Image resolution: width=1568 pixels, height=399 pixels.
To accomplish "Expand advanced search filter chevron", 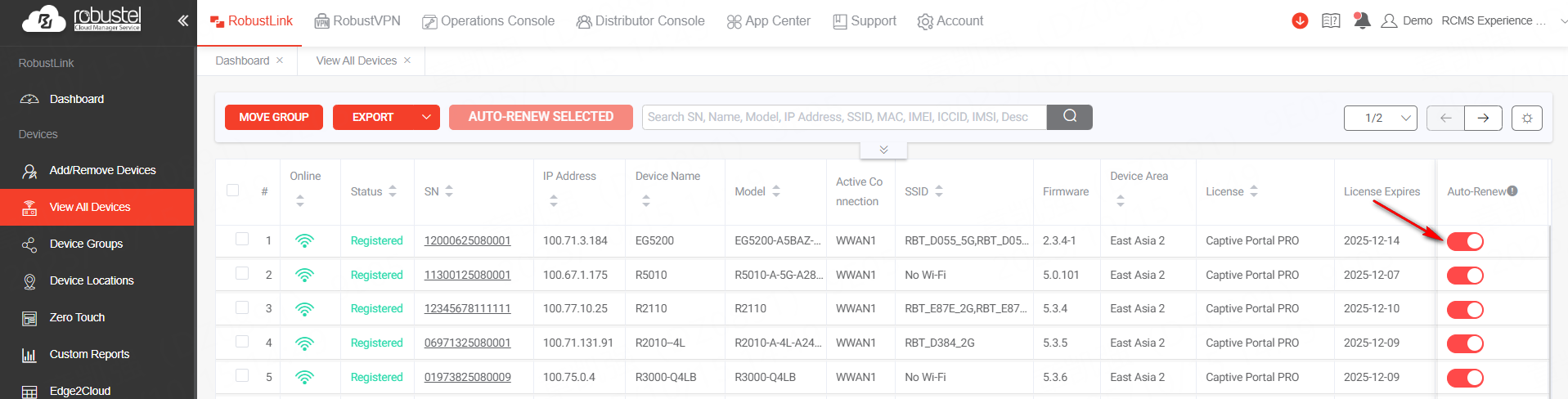I will pos(883,150).
